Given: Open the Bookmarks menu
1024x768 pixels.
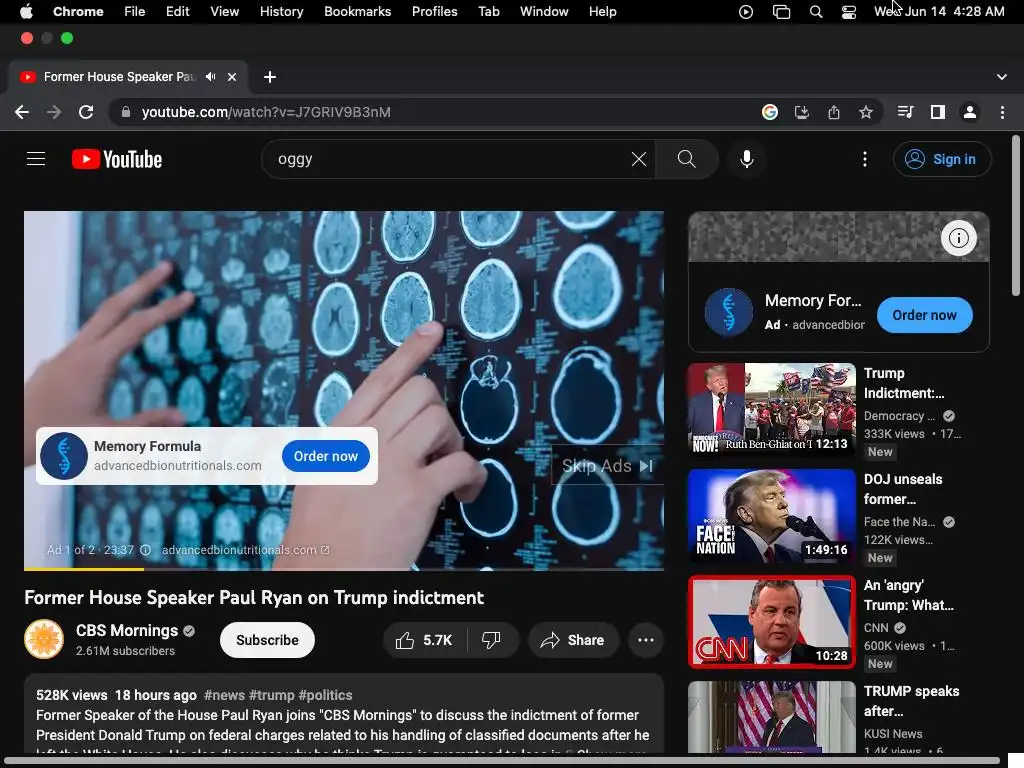Looking at the screenshot, I should click(357, 12).
